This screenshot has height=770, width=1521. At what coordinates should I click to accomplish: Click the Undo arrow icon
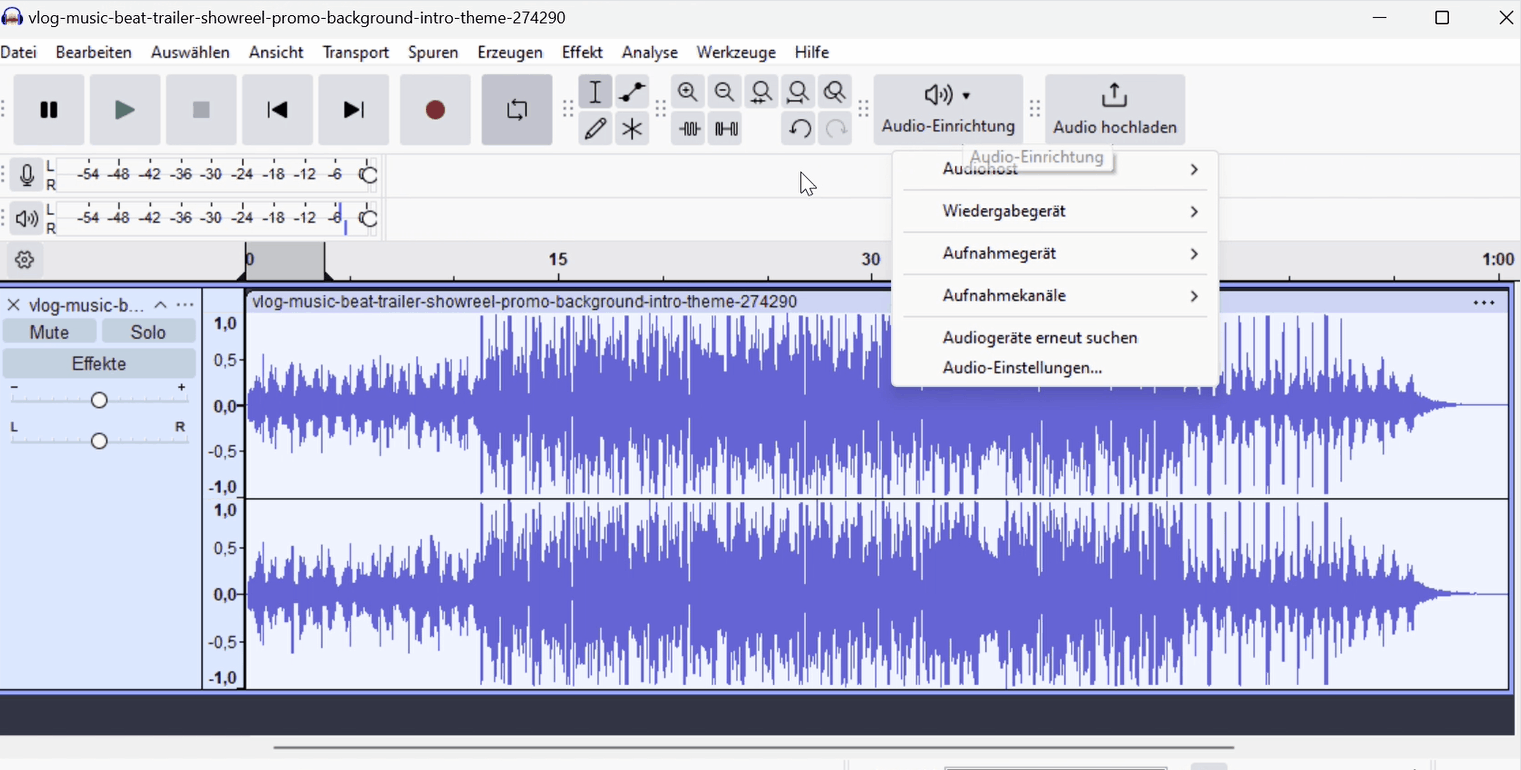coord(798,129)
